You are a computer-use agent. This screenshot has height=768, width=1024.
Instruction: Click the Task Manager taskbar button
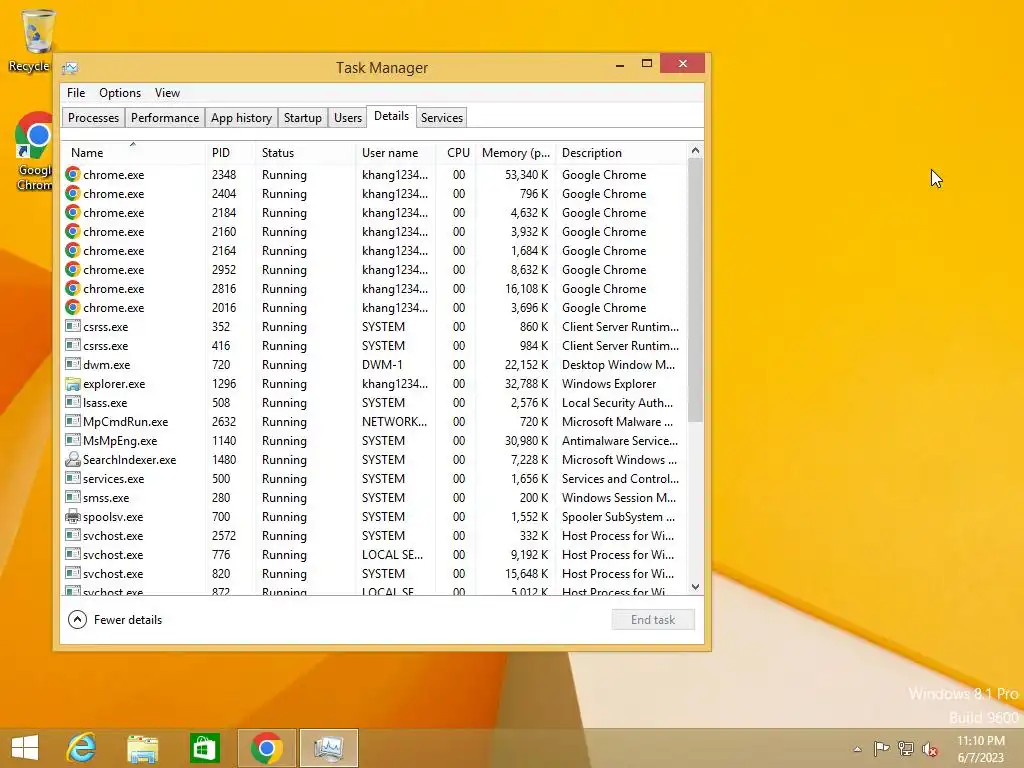click(x=328, y=748)
